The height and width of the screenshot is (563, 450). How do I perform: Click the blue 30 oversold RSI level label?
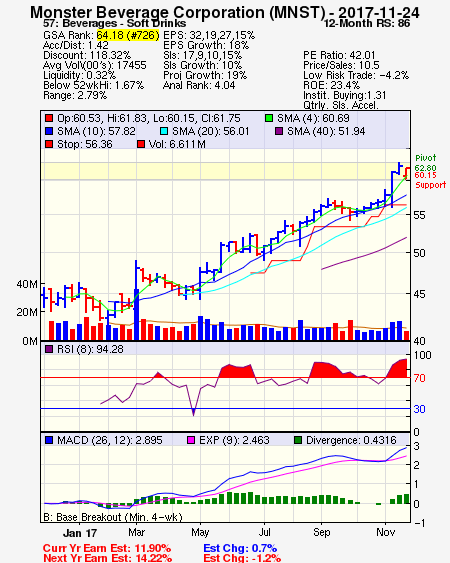[x=419, y=409]
